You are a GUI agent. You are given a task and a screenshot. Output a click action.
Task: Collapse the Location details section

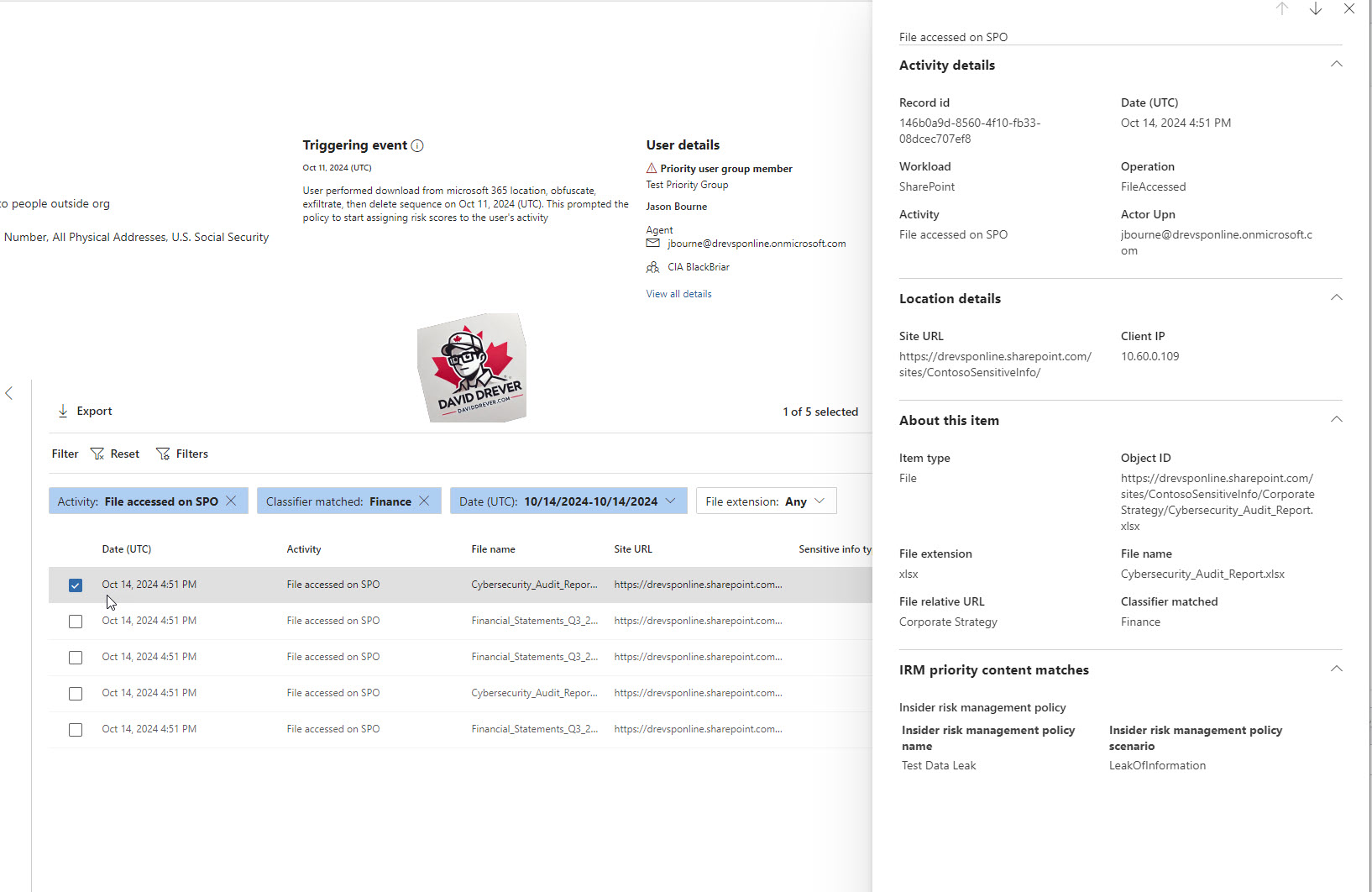(1337, 298)
